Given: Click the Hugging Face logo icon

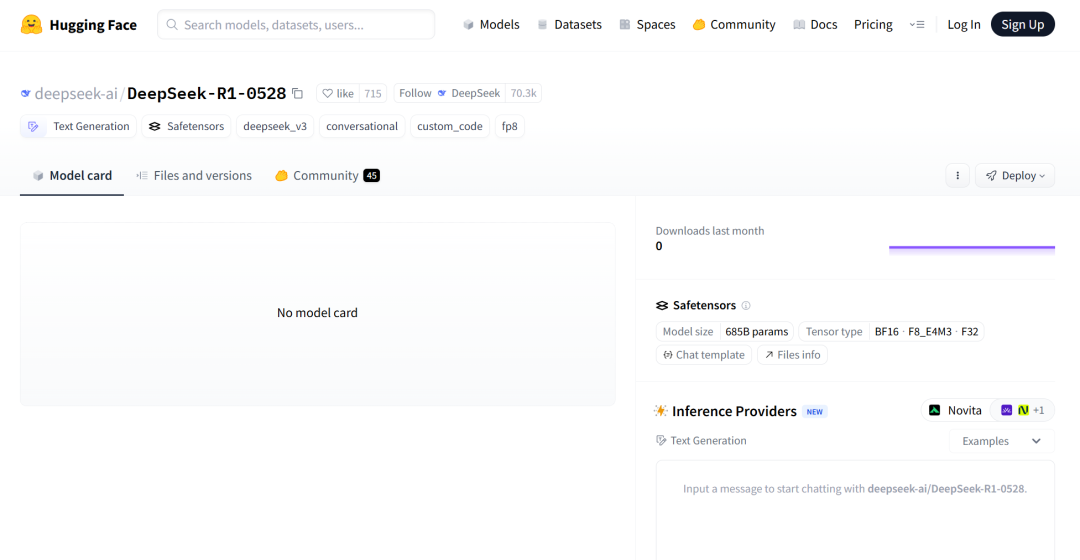Looking at the screenshot, I should [x=31, y=24].
